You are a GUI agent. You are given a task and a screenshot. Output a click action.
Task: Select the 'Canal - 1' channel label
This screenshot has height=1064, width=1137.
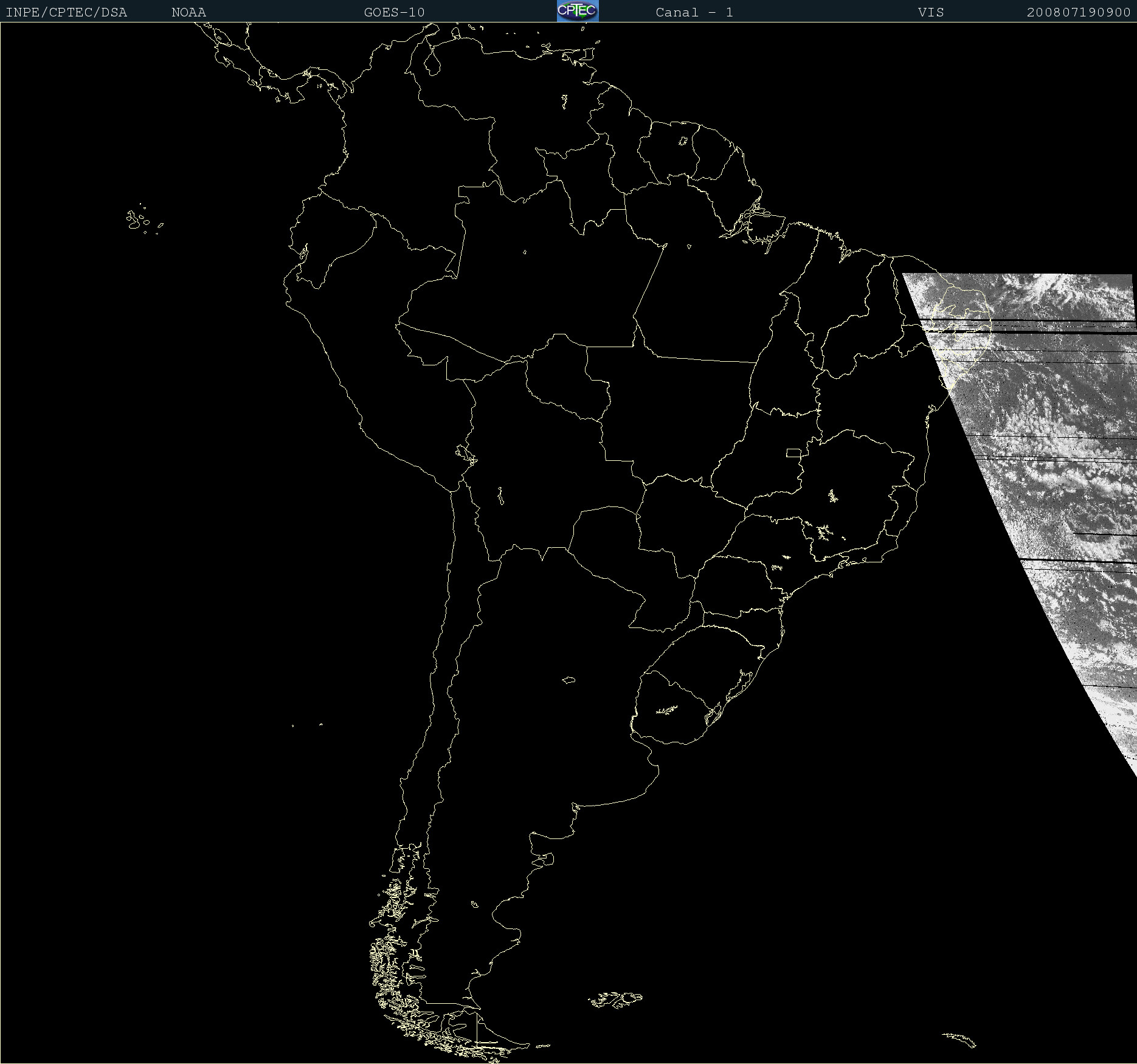694,13
